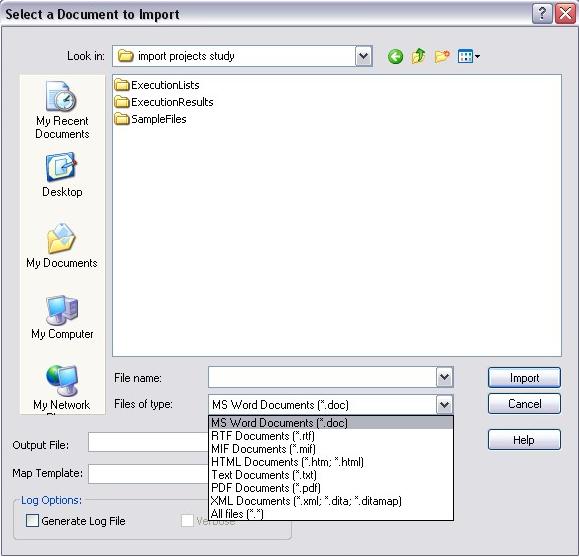Click the Import button
Screen dimensions: 579x557
click(x=524, y=377)
